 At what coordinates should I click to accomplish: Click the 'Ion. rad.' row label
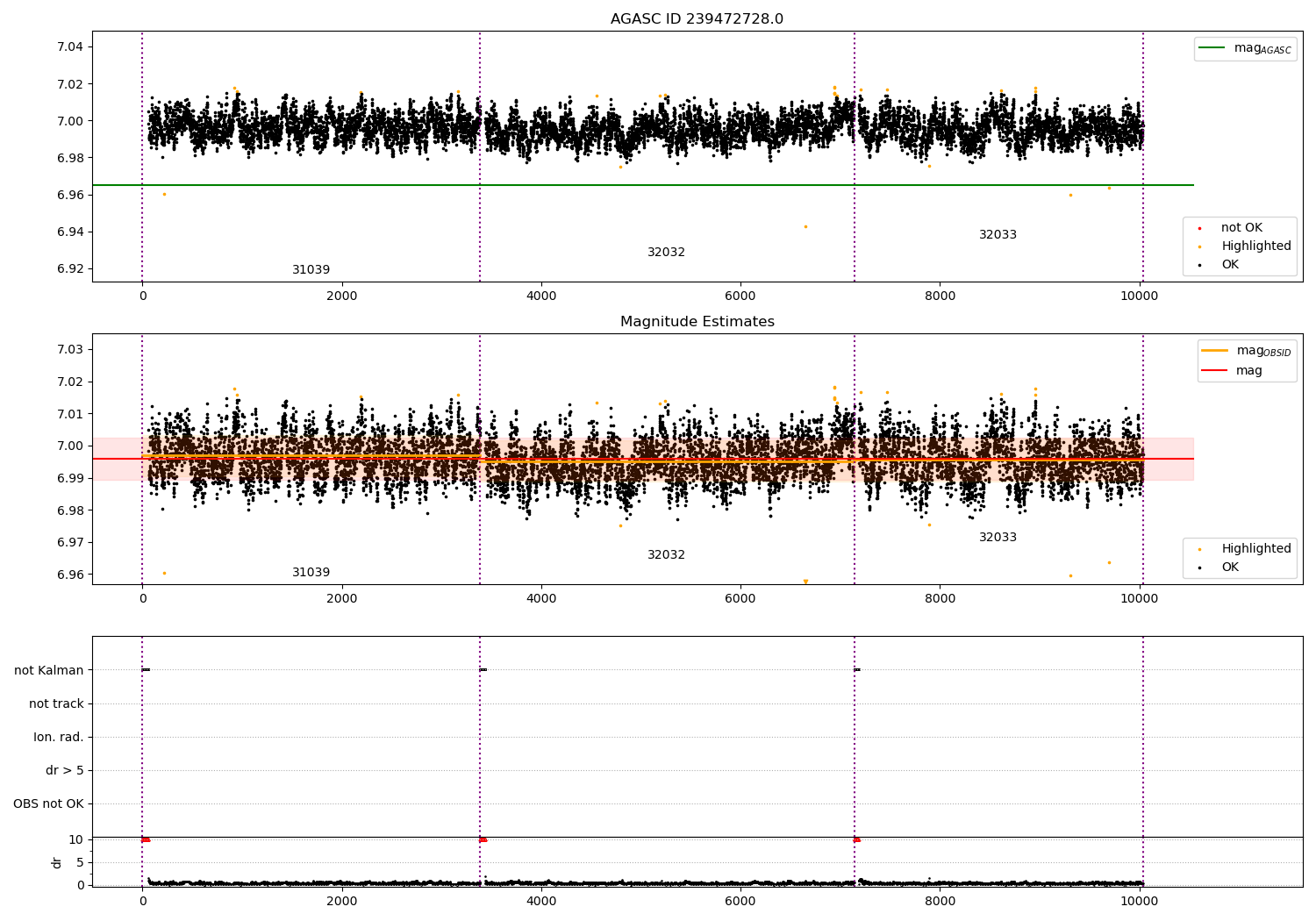(x=59, y=737)
